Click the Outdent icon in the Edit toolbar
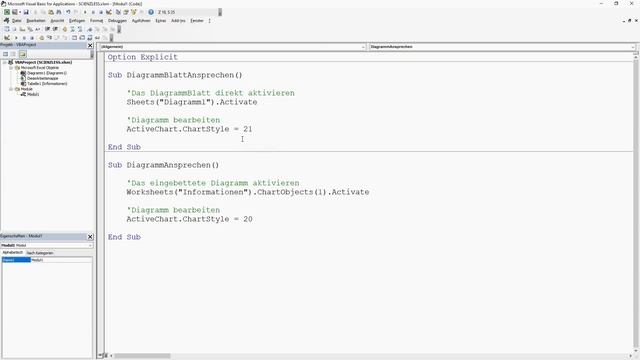This screenshot has width=640, height=360. (x=55, y=29)
